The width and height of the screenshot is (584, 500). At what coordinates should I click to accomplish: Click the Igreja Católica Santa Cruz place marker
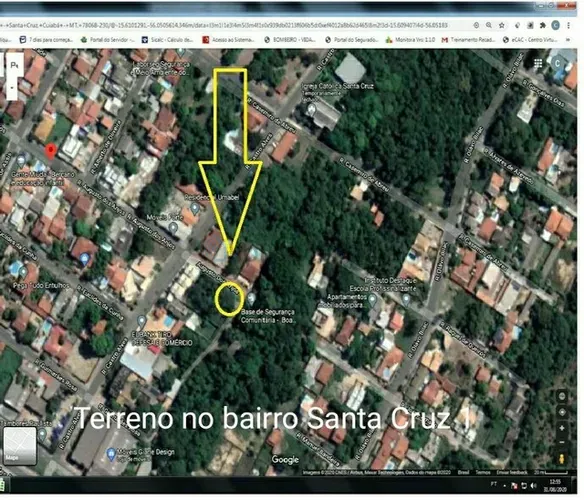(x=311, y=109)
